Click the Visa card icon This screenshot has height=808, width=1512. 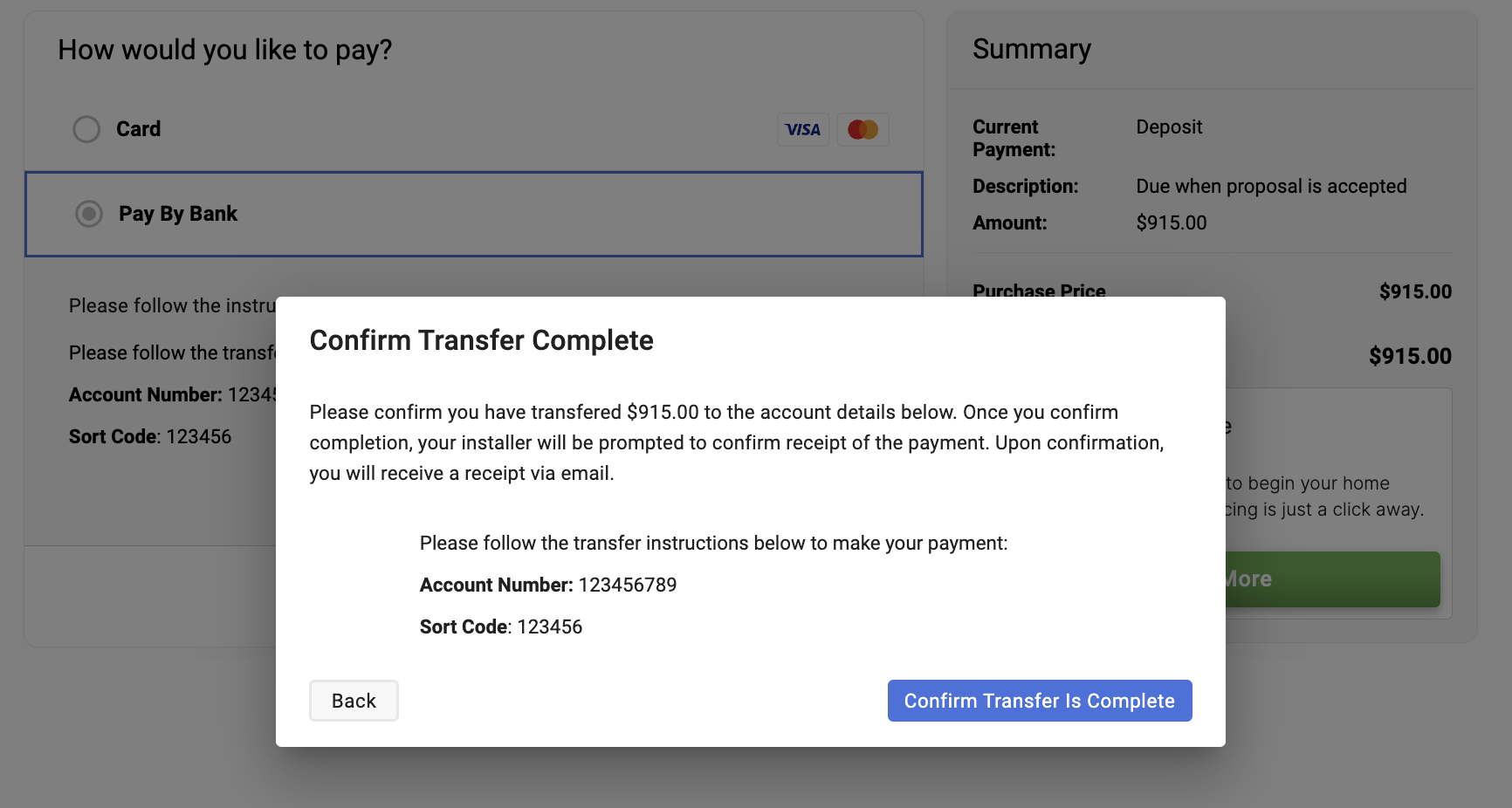[x=803, y=129]
